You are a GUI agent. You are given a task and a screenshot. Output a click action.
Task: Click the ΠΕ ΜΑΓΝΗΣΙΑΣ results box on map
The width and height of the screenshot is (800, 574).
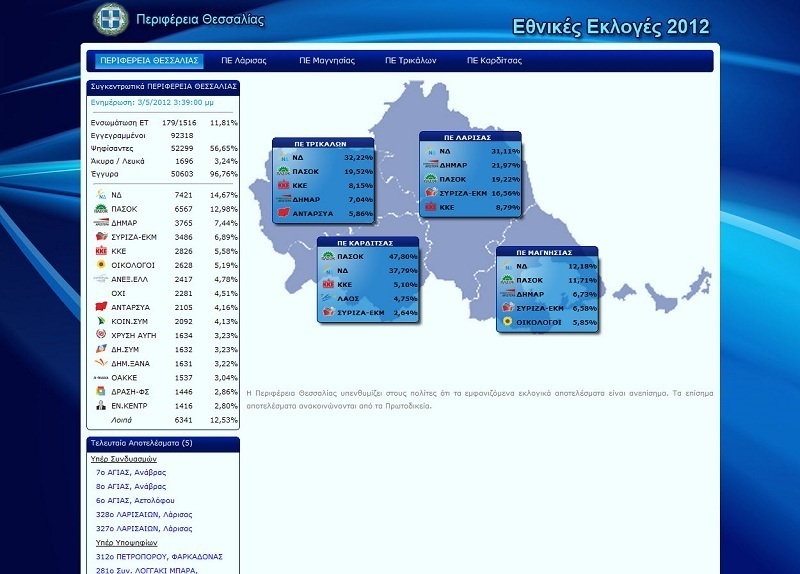click(x=547, y=289)
